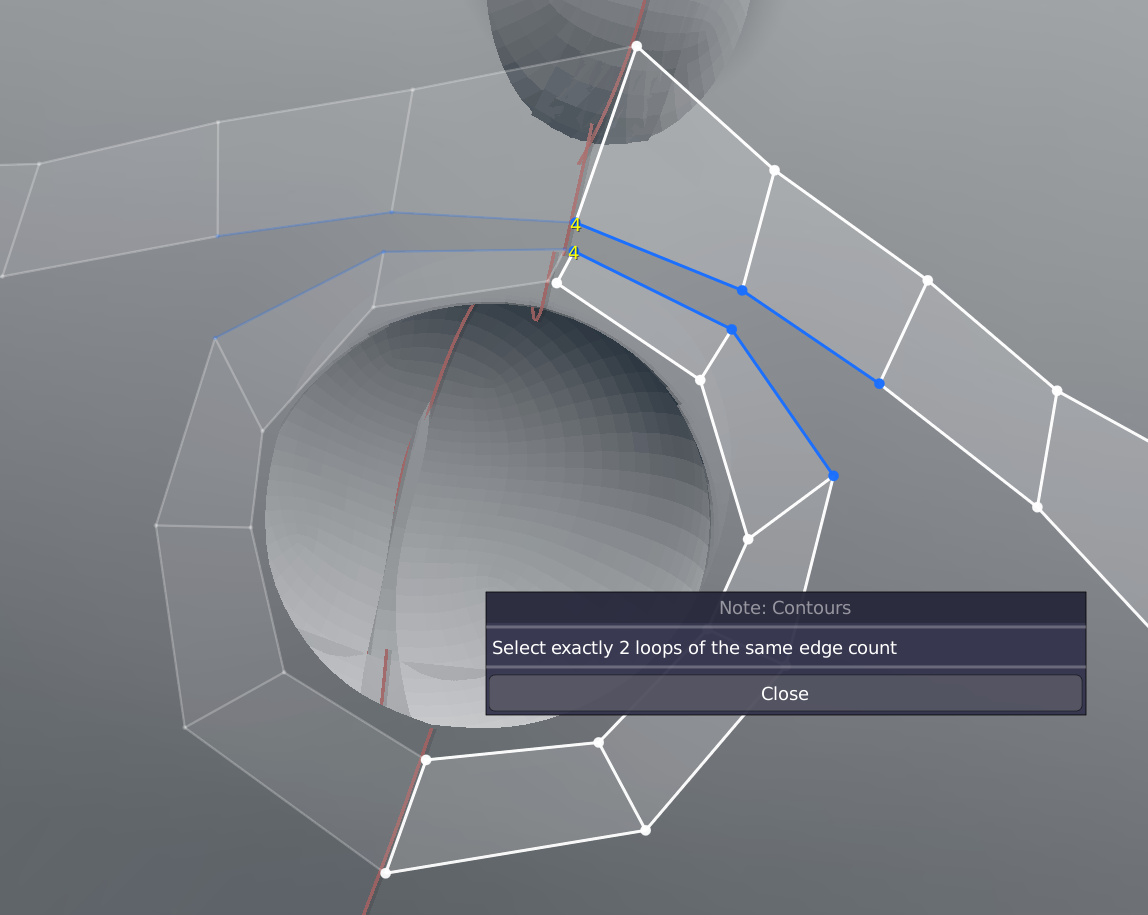
Task: Click the lowest blue vertex near the sphere
Action: click(833, 475)
